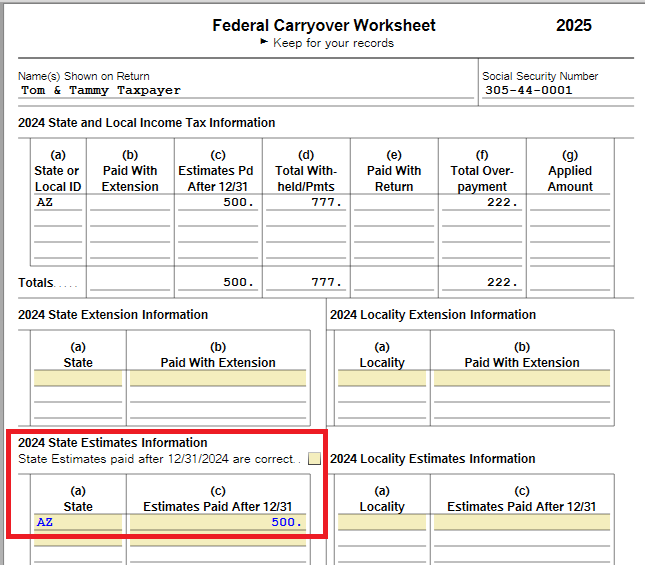Click AZ row Estimates Pd After 12/31 value 500
This screenshot has height=565, width=645.
pos(219,202)
